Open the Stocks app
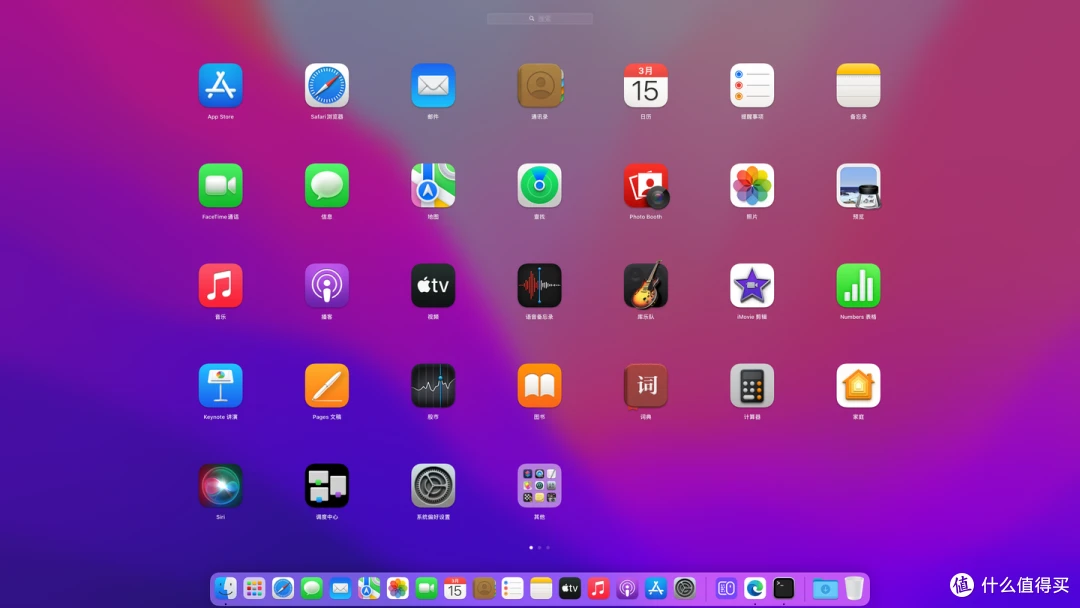This screenshot has width=1080, height=608. 433,386
